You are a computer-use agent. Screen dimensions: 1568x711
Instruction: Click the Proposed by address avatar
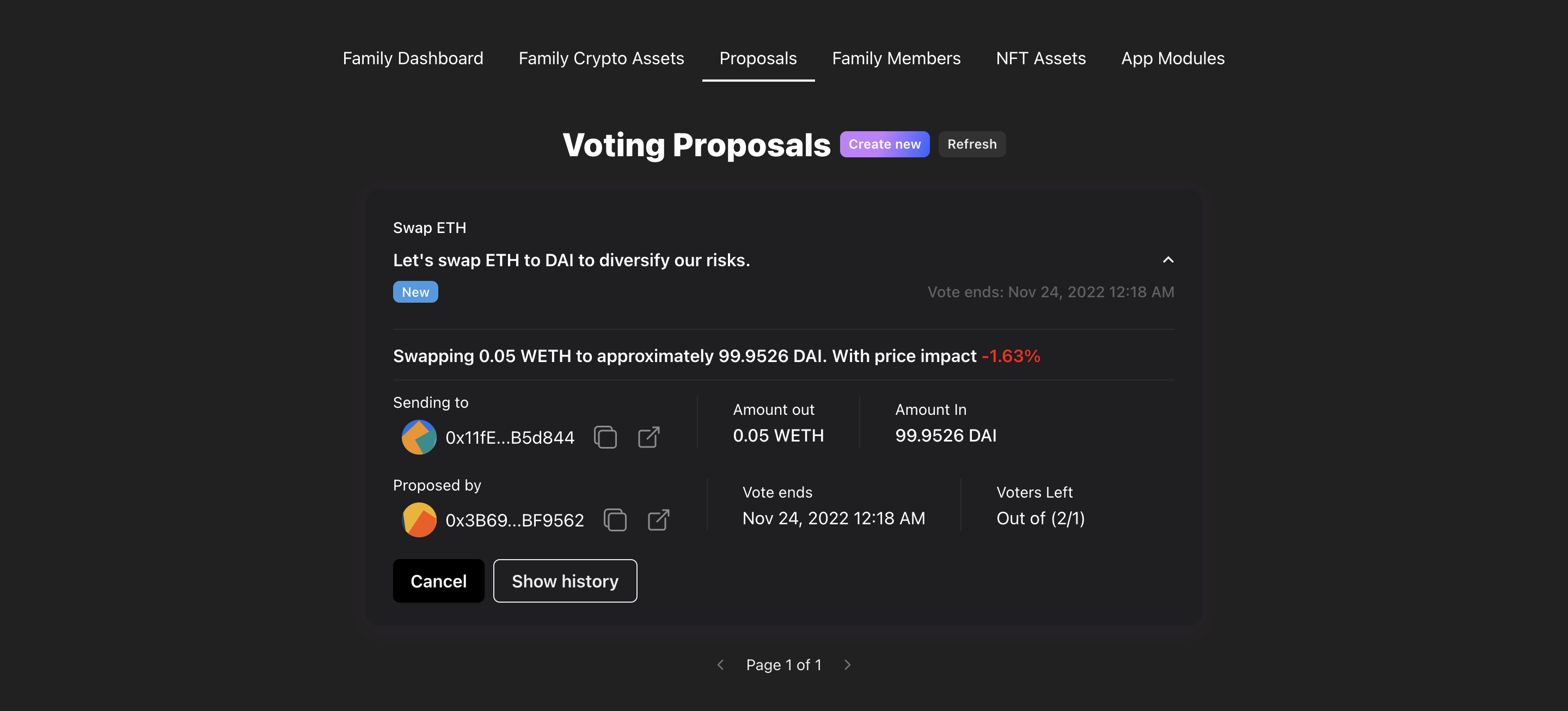click(419, 520)
